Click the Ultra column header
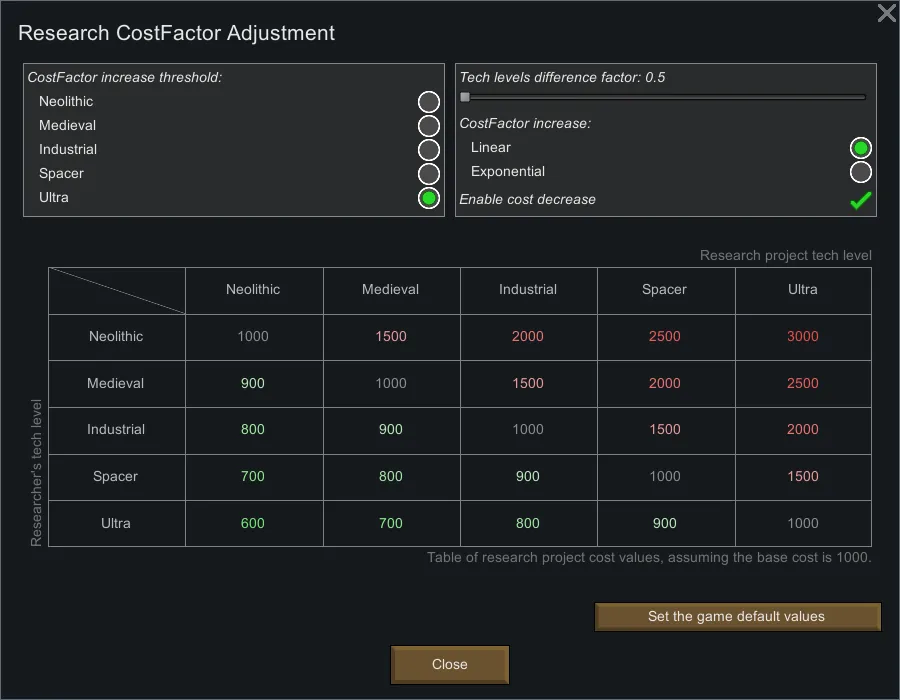This screenshot has width=900, height=700. click(802, 290)
